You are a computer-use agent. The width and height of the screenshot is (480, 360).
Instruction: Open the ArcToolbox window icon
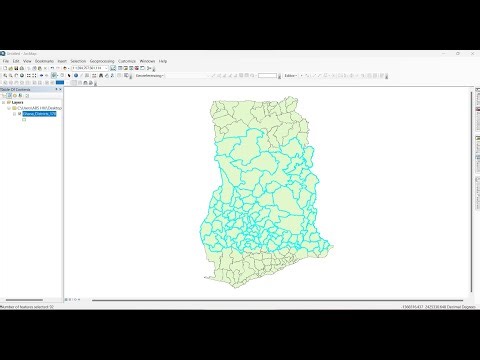137,68
